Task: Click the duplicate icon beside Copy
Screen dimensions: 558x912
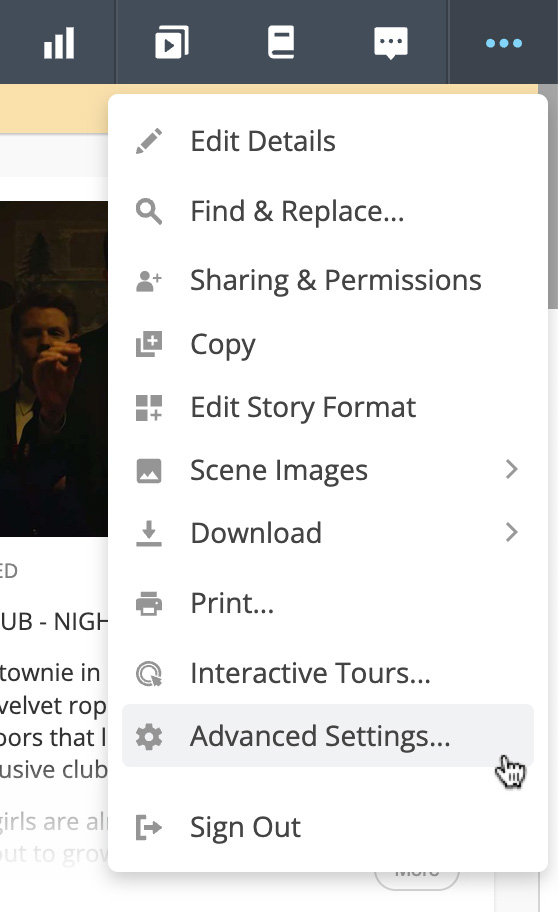Action: (x=149, y=344)
